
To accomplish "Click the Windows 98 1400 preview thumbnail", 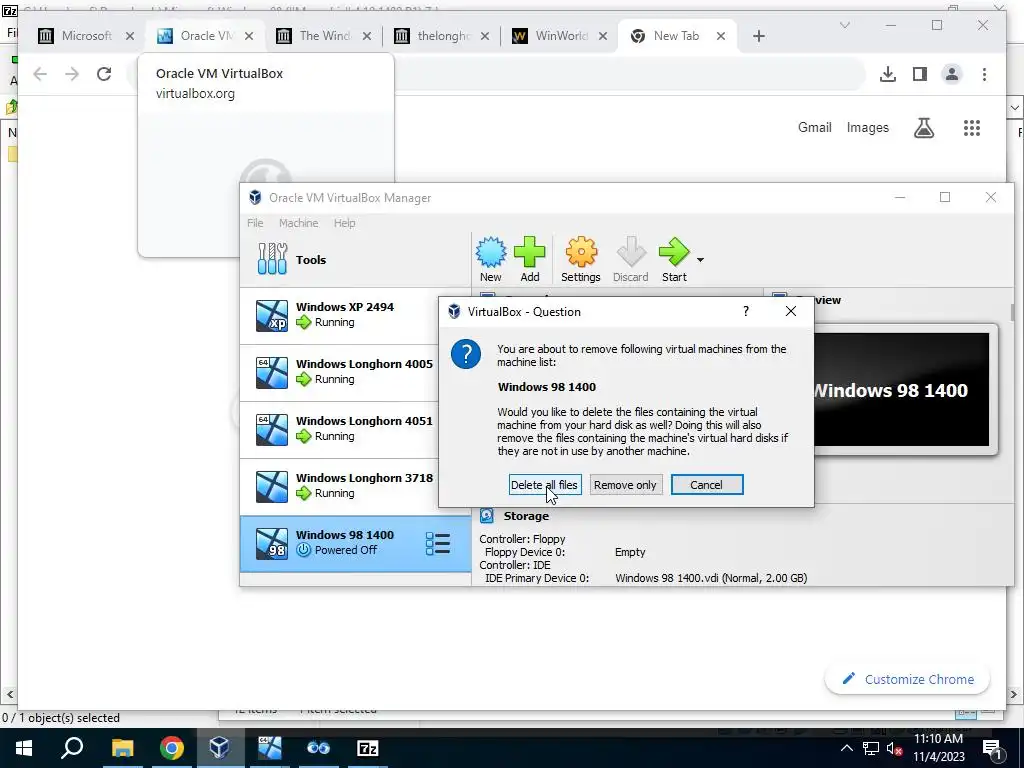I will pyautogui.click(x=901, y=390).
